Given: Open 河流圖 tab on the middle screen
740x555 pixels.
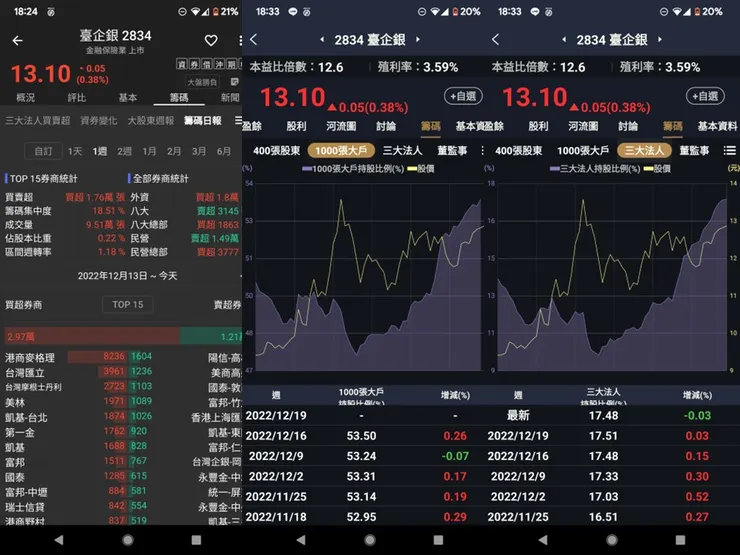Looking at the screenshot, I should pyautogui.click(x=341, y=126).
